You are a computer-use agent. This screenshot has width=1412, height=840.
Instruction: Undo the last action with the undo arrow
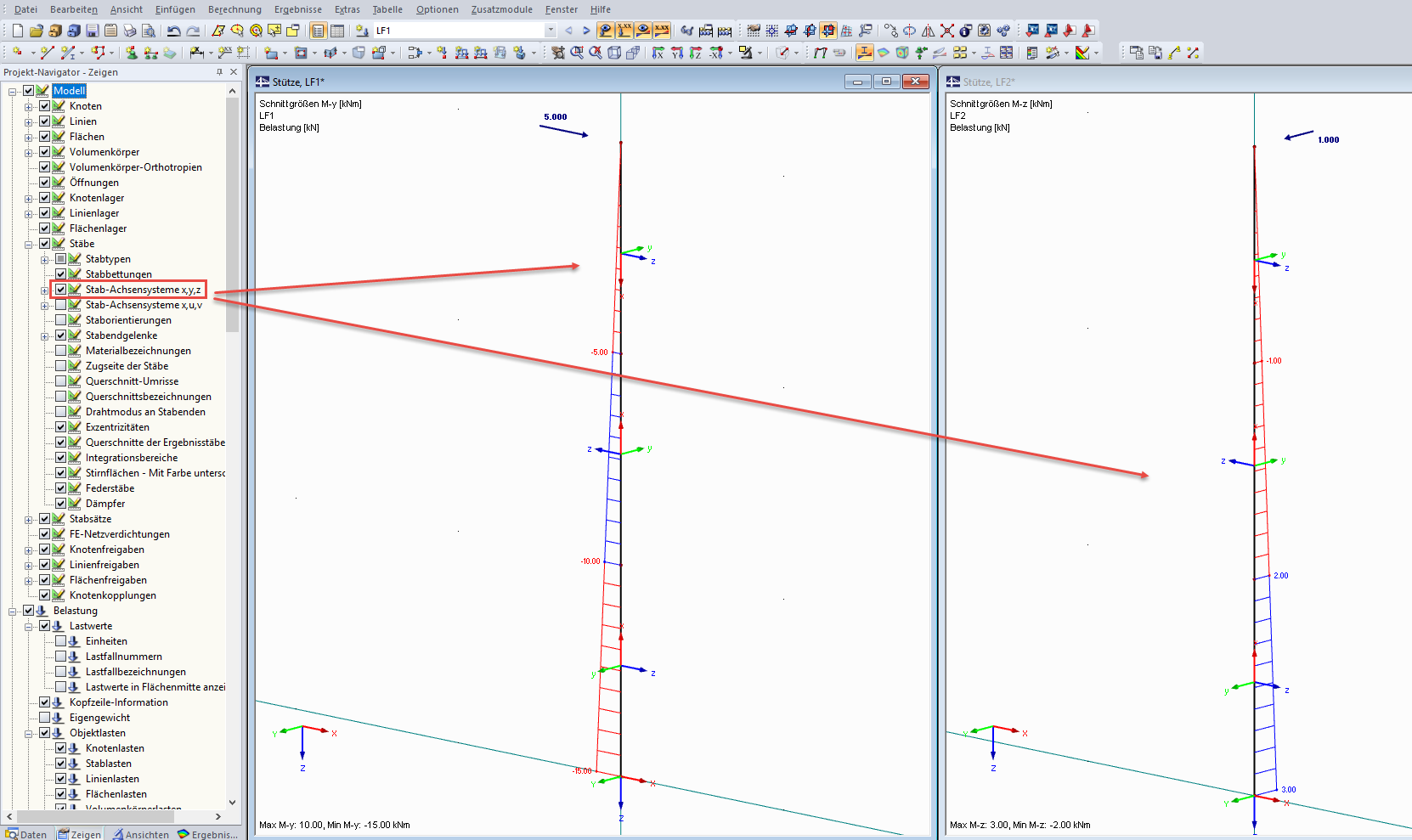point(173,31)
